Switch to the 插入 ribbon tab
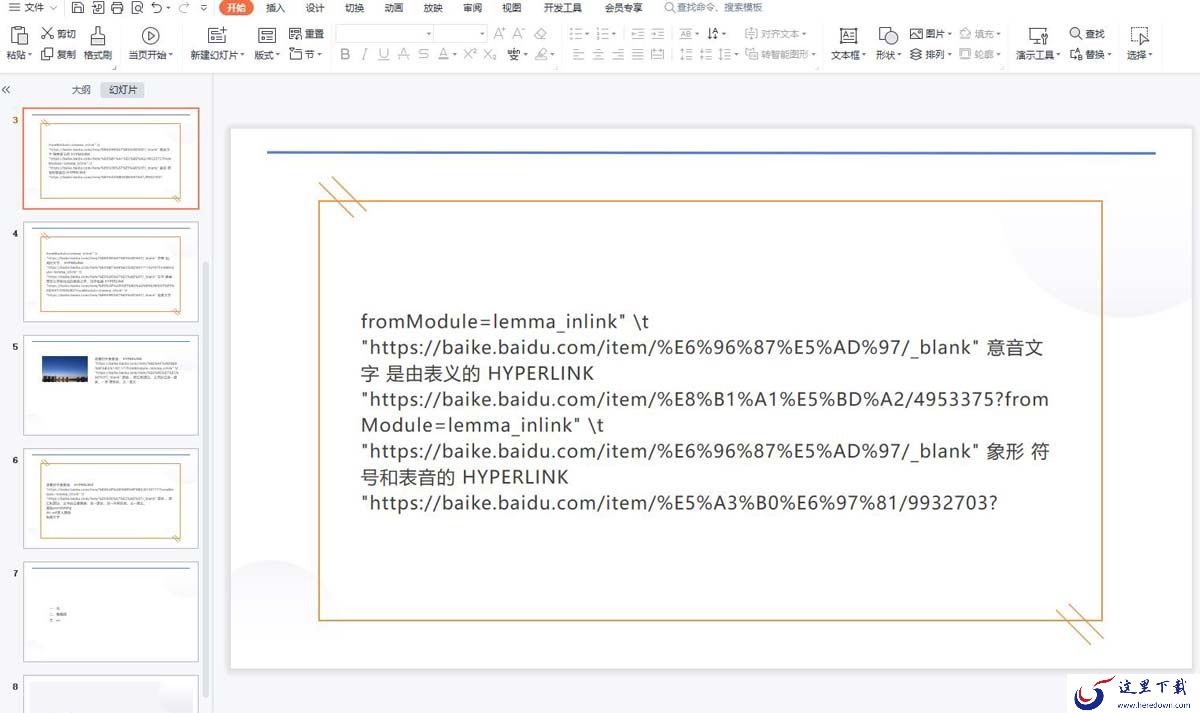 (276, 8)
